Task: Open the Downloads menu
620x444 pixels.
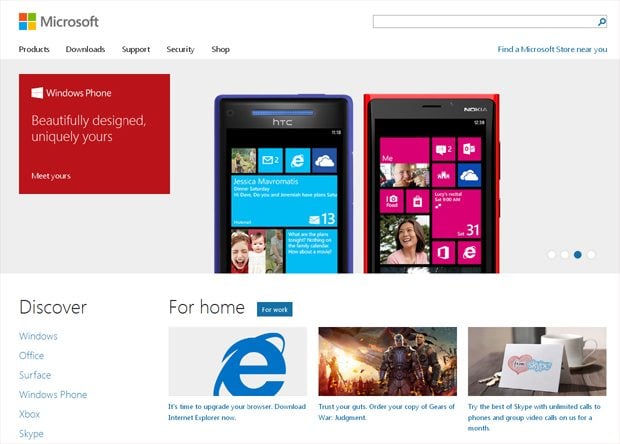Action: 85,49
